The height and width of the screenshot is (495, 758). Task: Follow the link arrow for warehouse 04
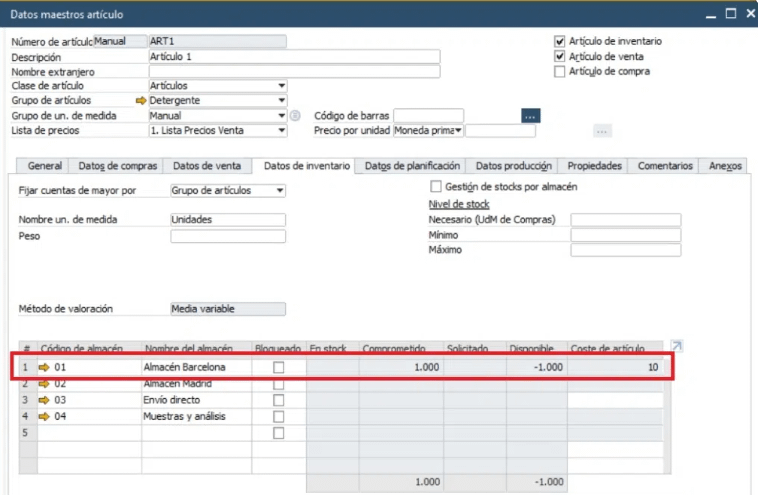pos(44,416)
